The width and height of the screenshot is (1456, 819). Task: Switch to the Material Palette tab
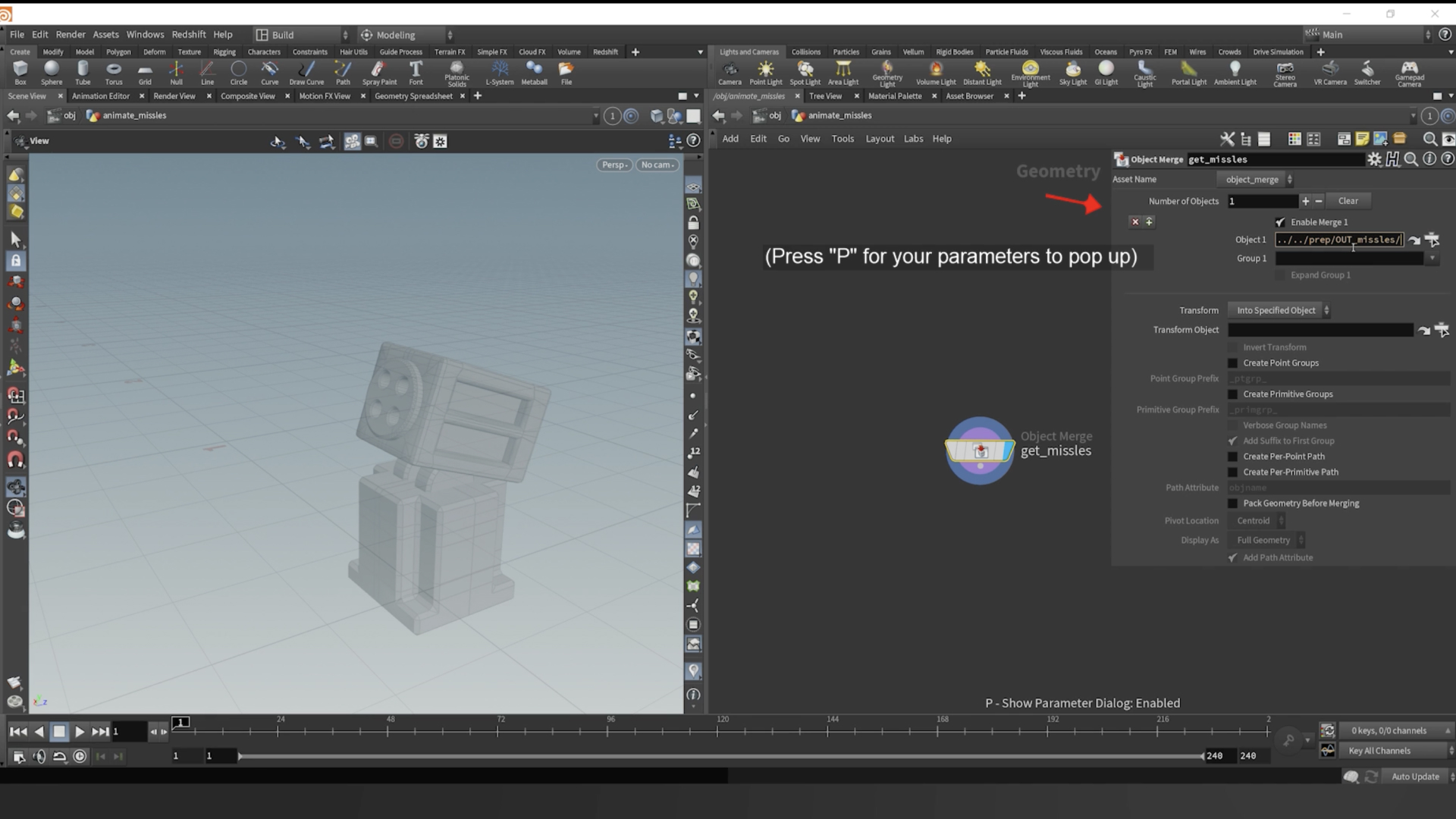point(895,96)
